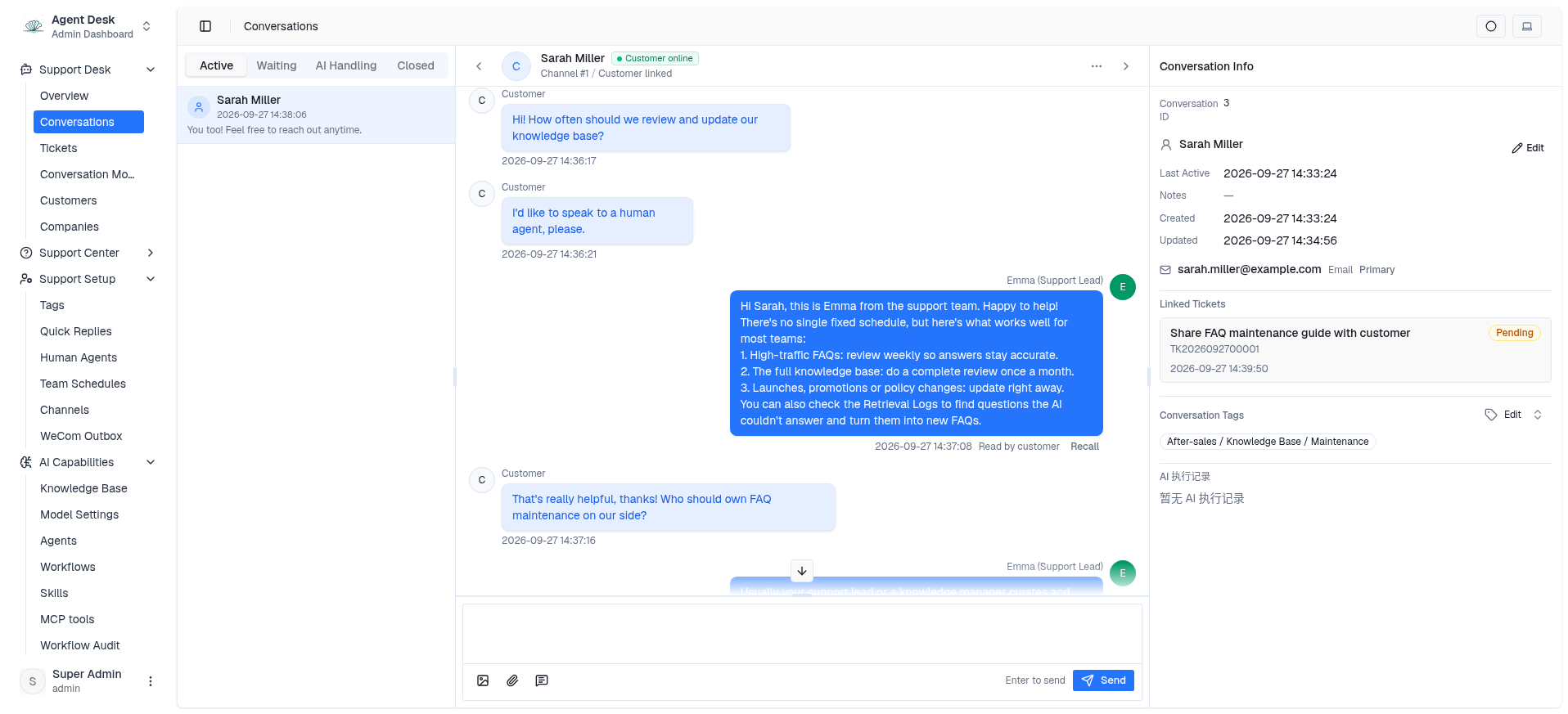This screenshot has width=1568, height=714.
Task: Expand the Conversation Tags chevron toggle
Action: coord(1538,415)
